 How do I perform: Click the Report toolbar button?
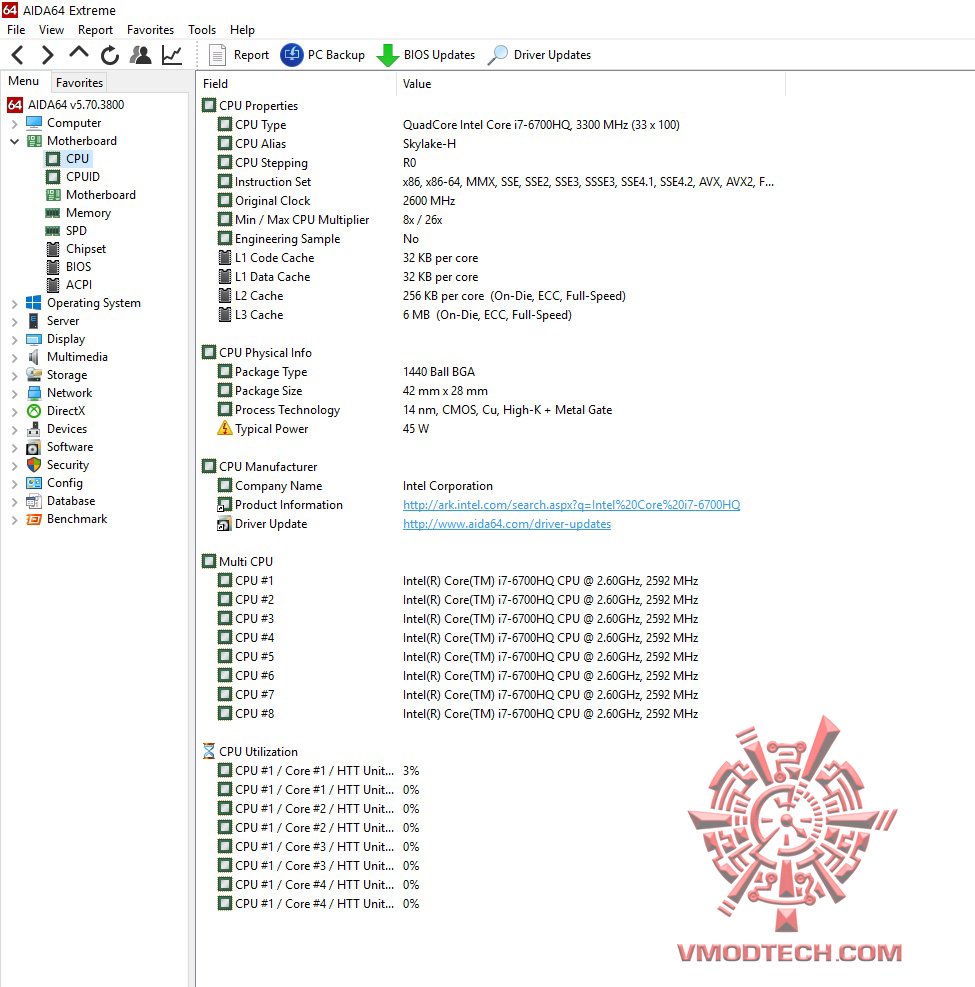point(239,55)
